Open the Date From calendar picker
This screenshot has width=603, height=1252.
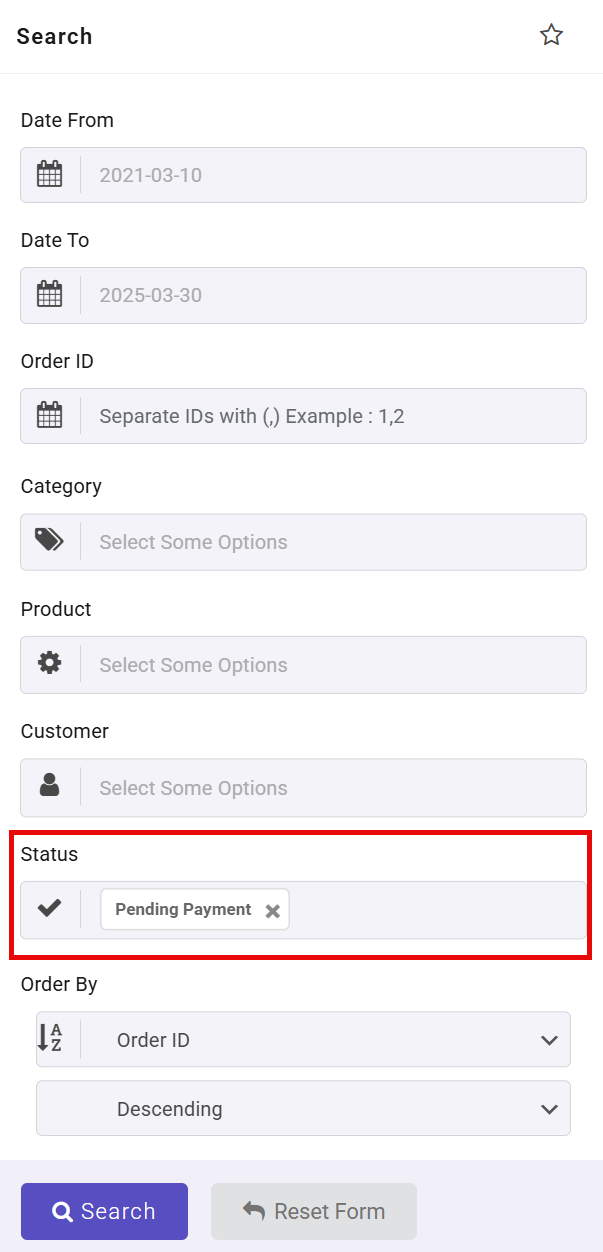(x=49, y=173)
